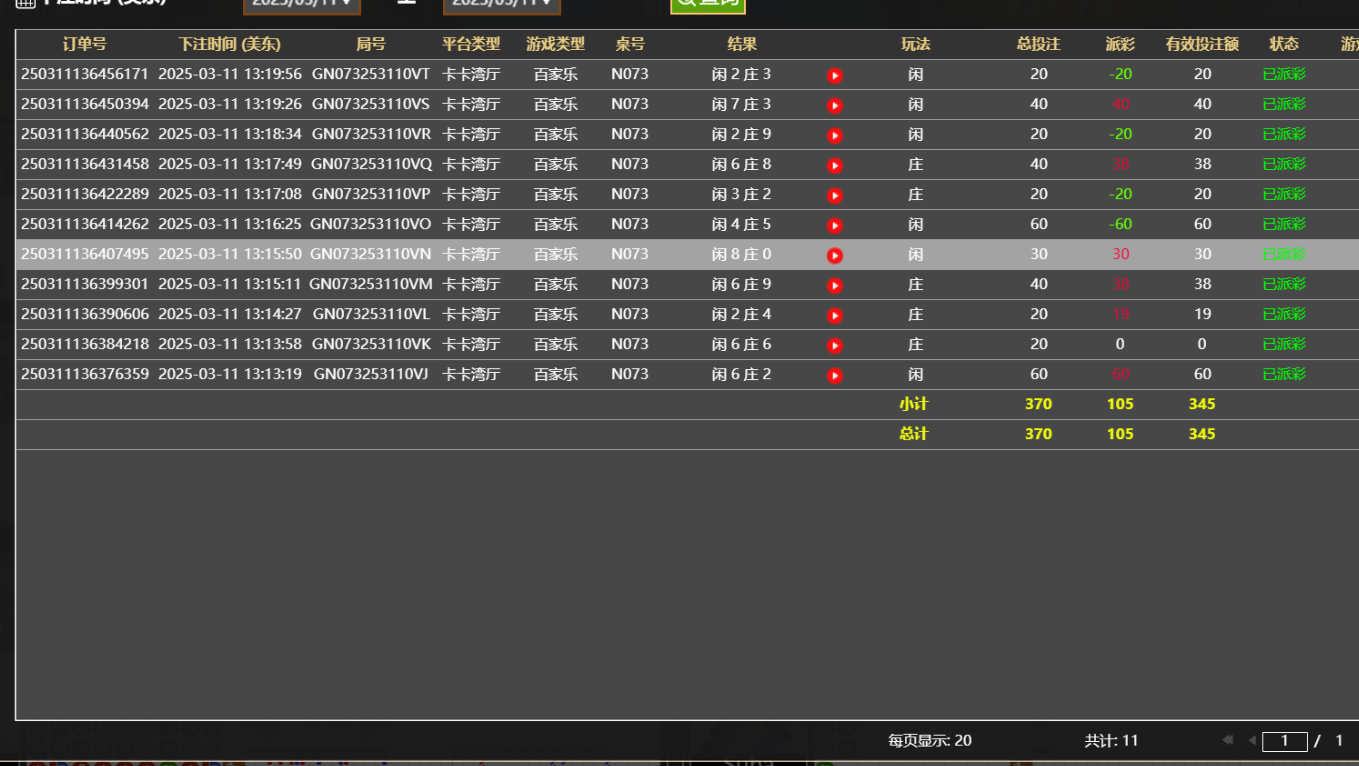Select the 订单号 column header
Viewport: 1359px width, 766px height.
84,44
